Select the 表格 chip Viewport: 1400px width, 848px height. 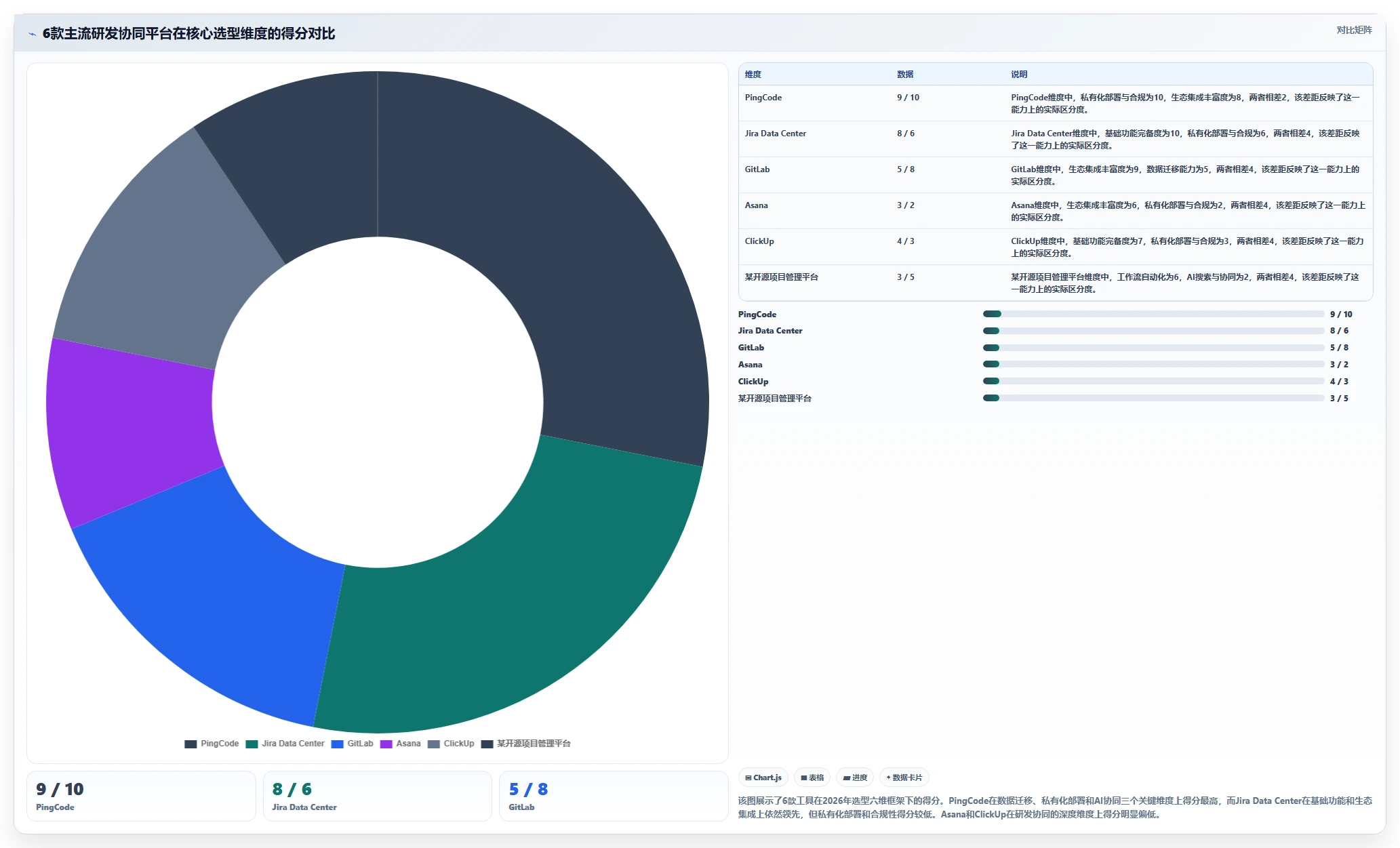[812, 778]
